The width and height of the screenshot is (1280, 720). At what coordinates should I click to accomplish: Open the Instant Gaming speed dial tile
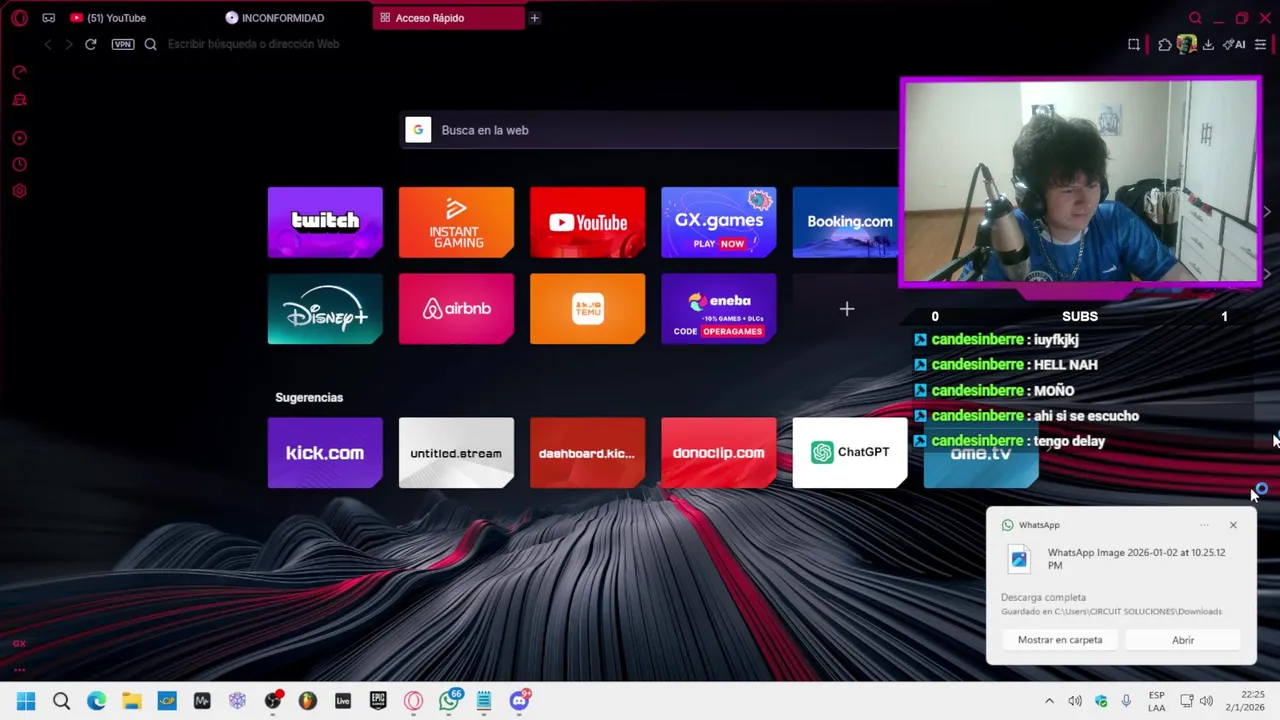point(456,222)
